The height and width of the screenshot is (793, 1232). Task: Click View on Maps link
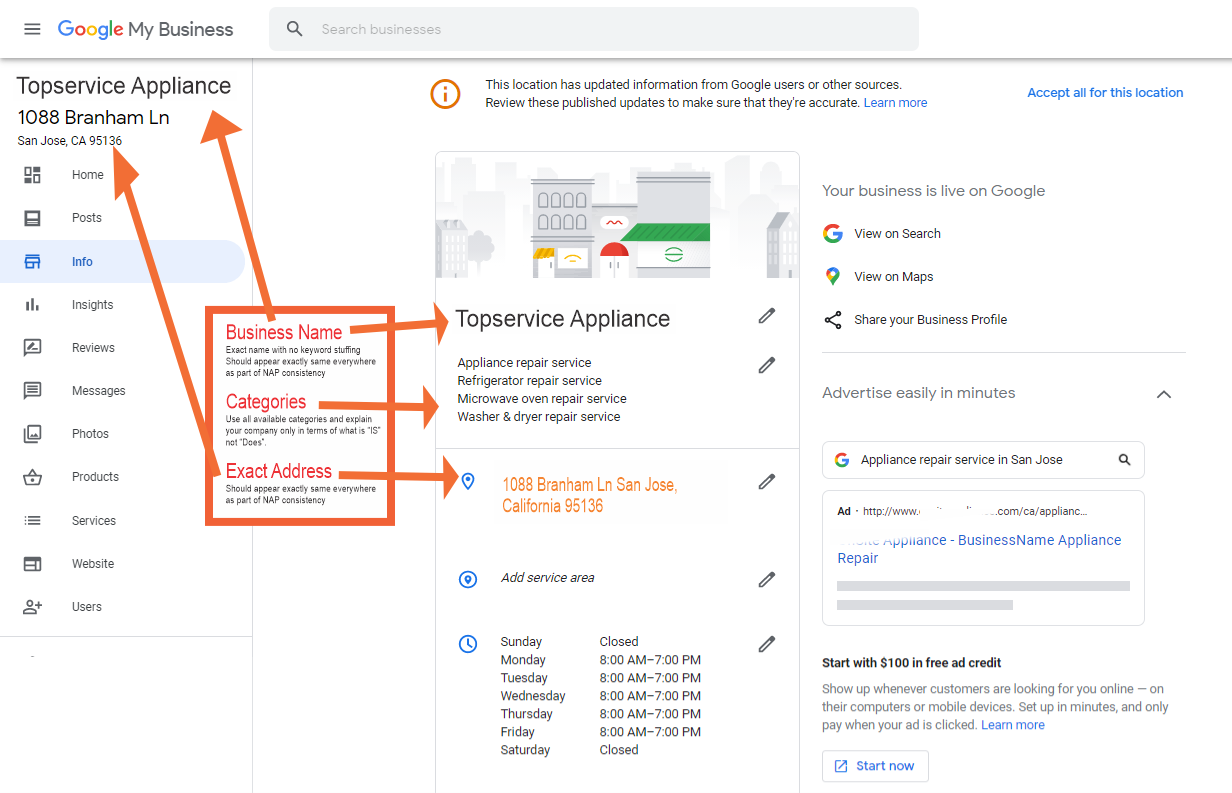[x=894, y=277]
